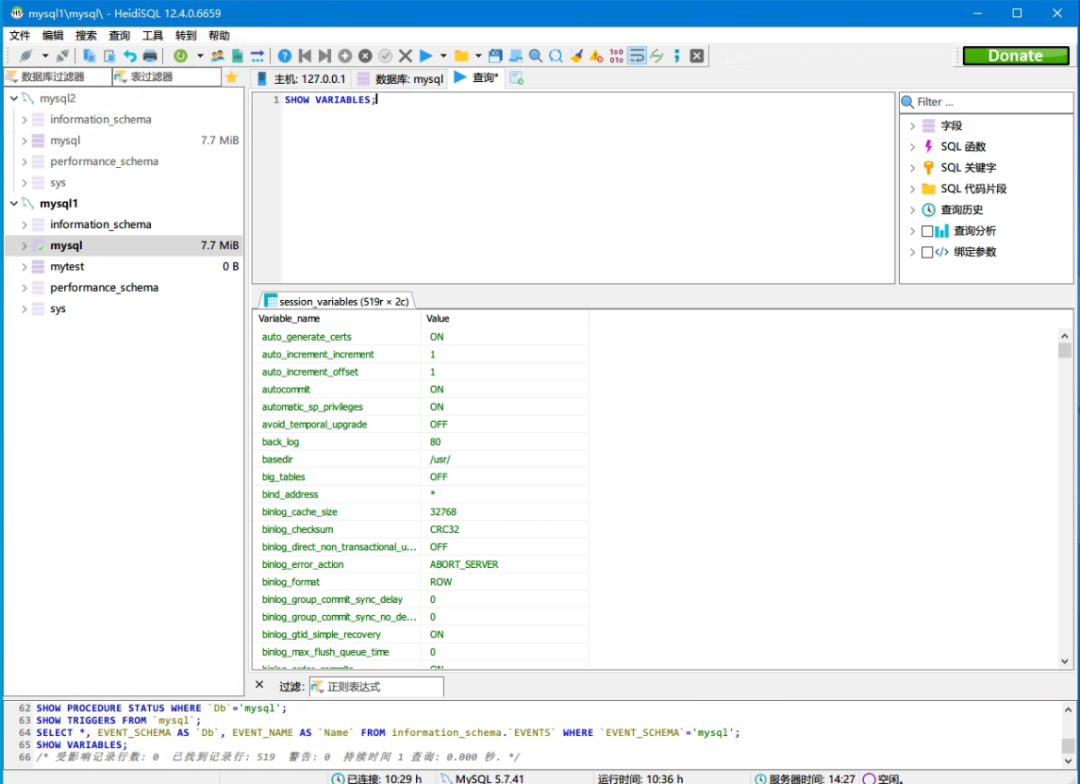The image size is (1080, 784).
Task: Click the Donate button
Action: point(1015,56)
